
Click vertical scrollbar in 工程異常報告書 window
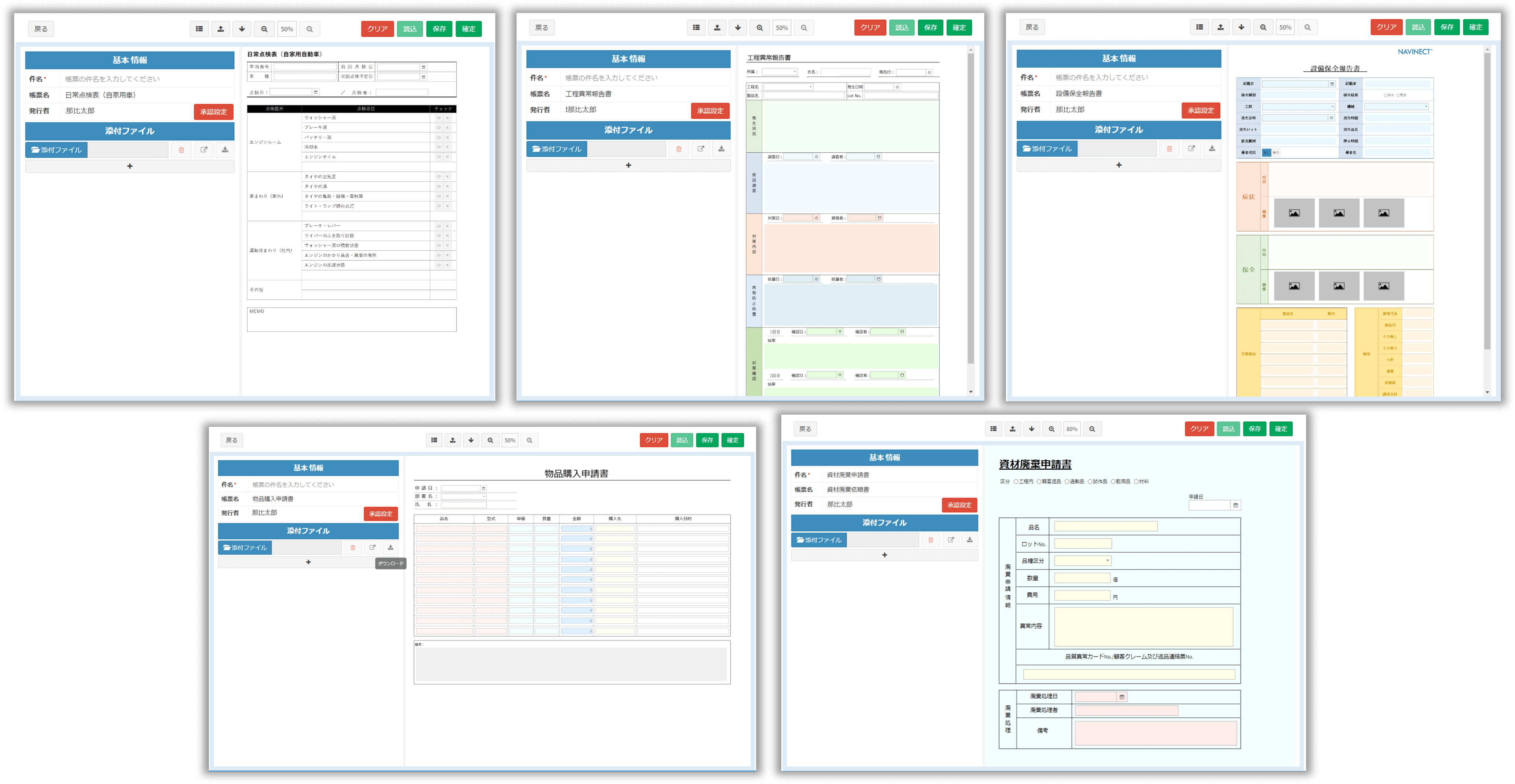pyautogui.click(x=971, y=209)
